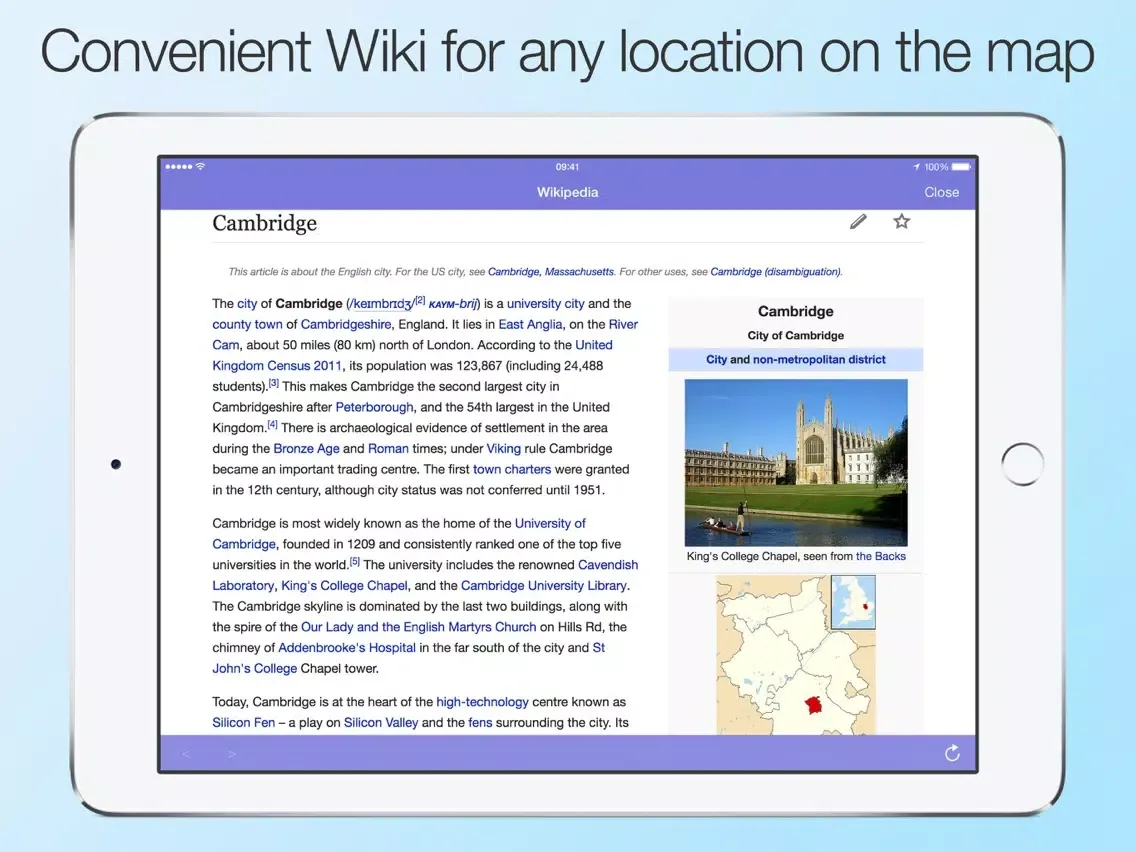This screenshot has height=852, width=1136.
Task: Open the Roman link
Action: point(388,448)
